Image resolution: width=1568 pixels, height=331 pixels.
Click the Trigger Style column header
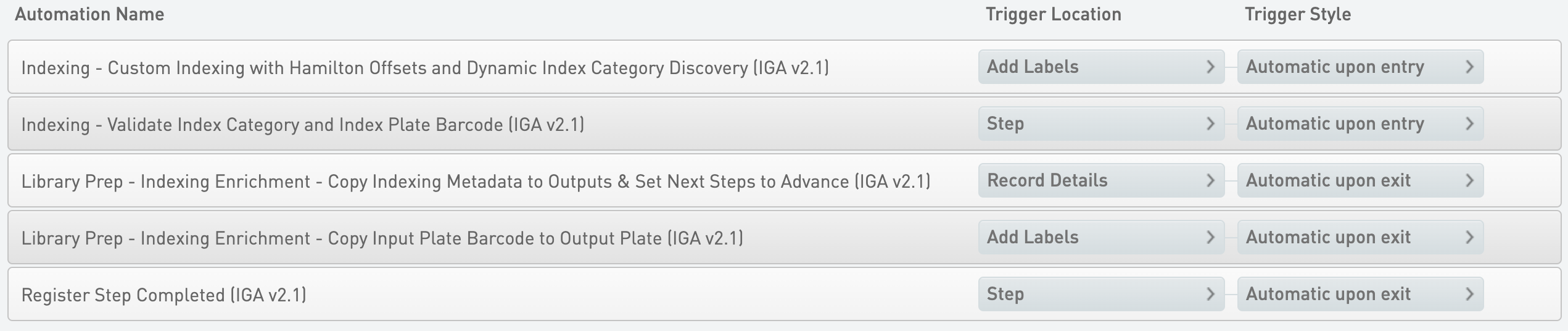pyautogui.click(x=1297, y=14)
